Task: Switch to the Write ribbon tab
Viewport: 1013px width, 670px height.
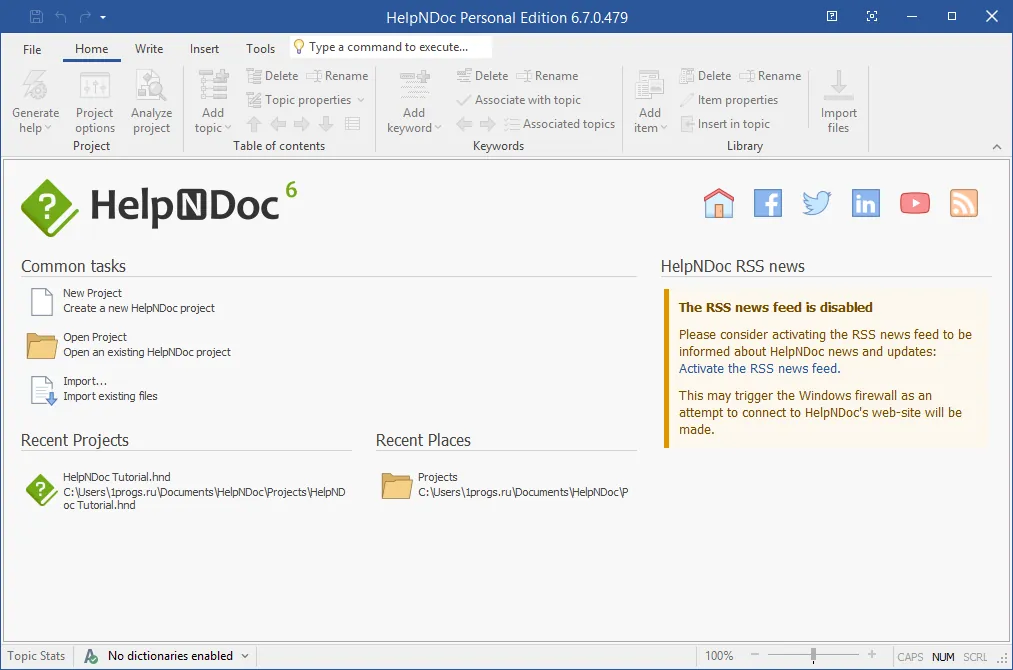Action: point(149,49)
